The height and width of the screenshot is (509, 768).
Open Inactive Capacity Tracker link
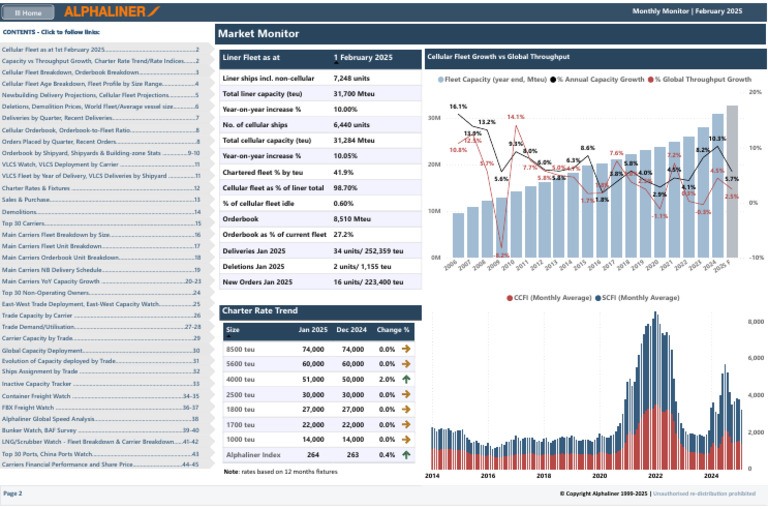100,384
